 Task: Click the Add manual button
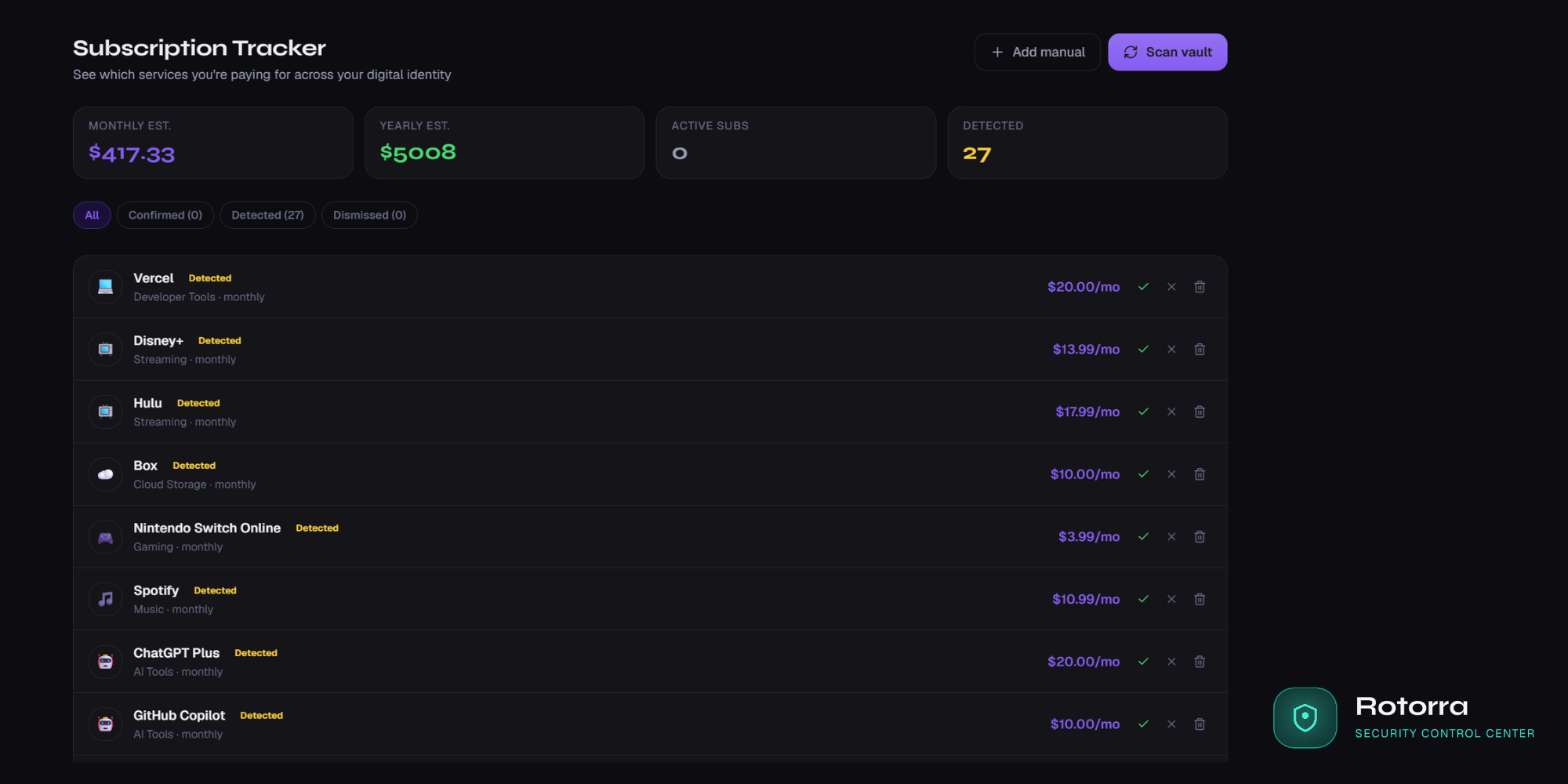click(x=1036, y=52)
